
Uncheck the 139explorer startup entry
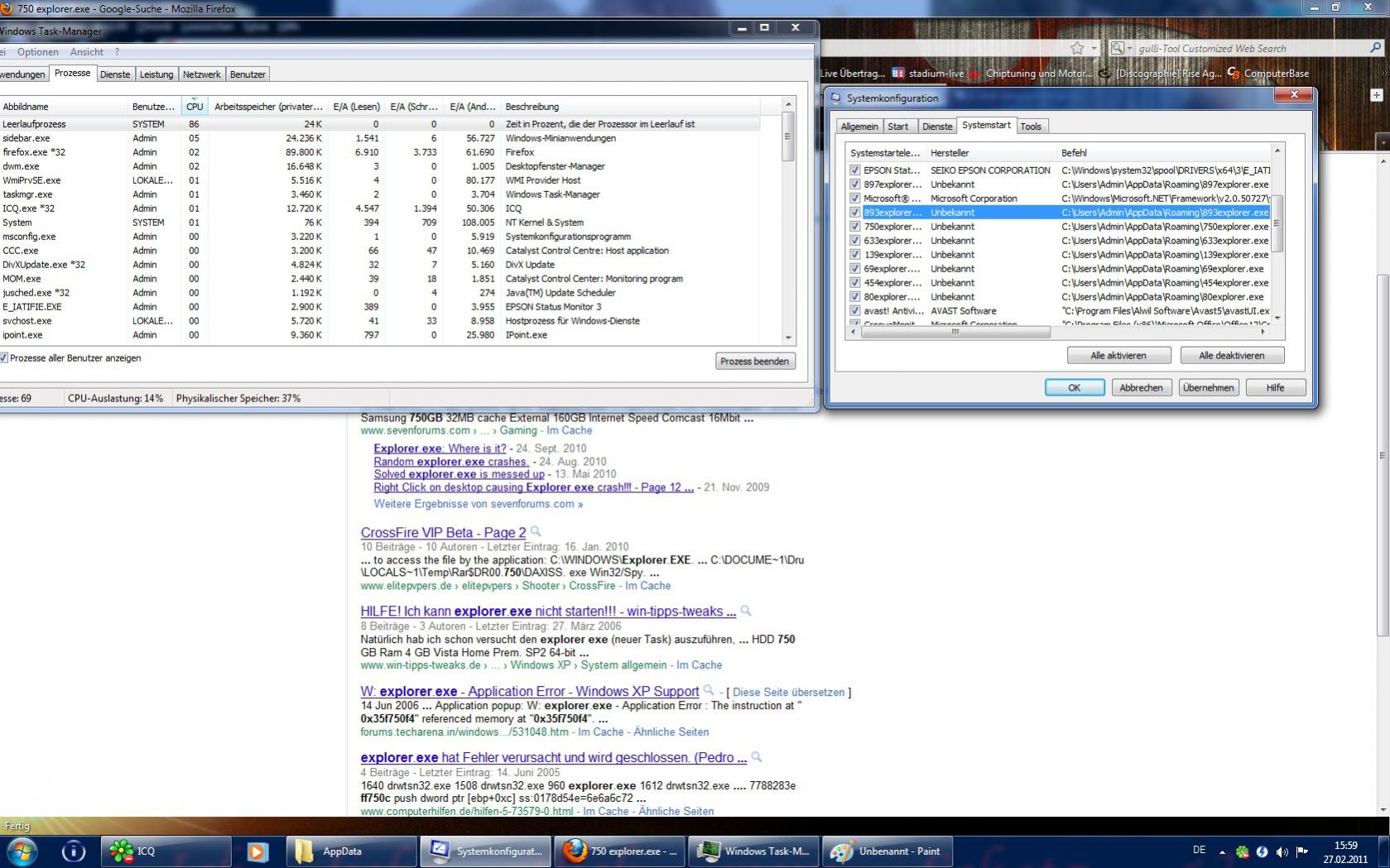[855, 255]
